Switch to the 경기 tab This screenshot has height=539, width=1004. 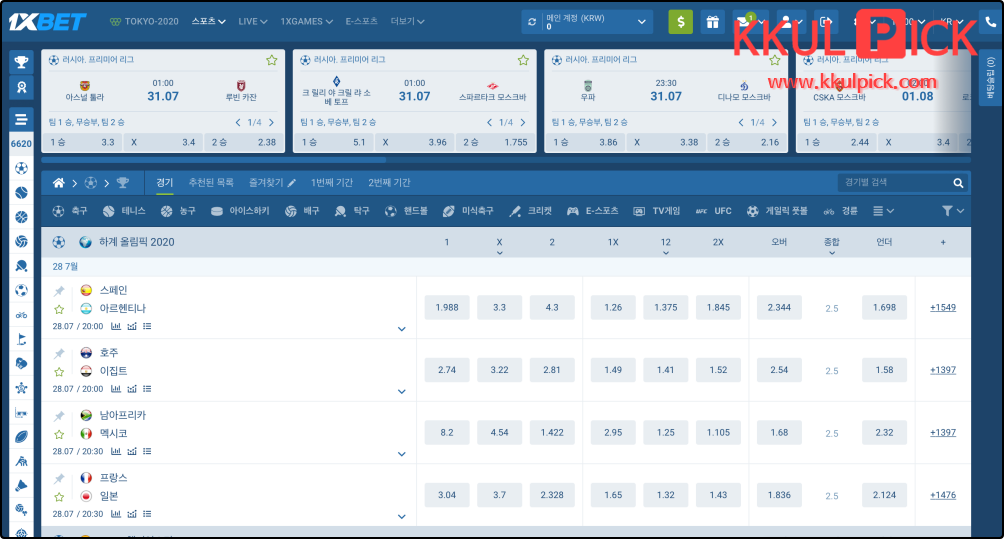point(165,183)
